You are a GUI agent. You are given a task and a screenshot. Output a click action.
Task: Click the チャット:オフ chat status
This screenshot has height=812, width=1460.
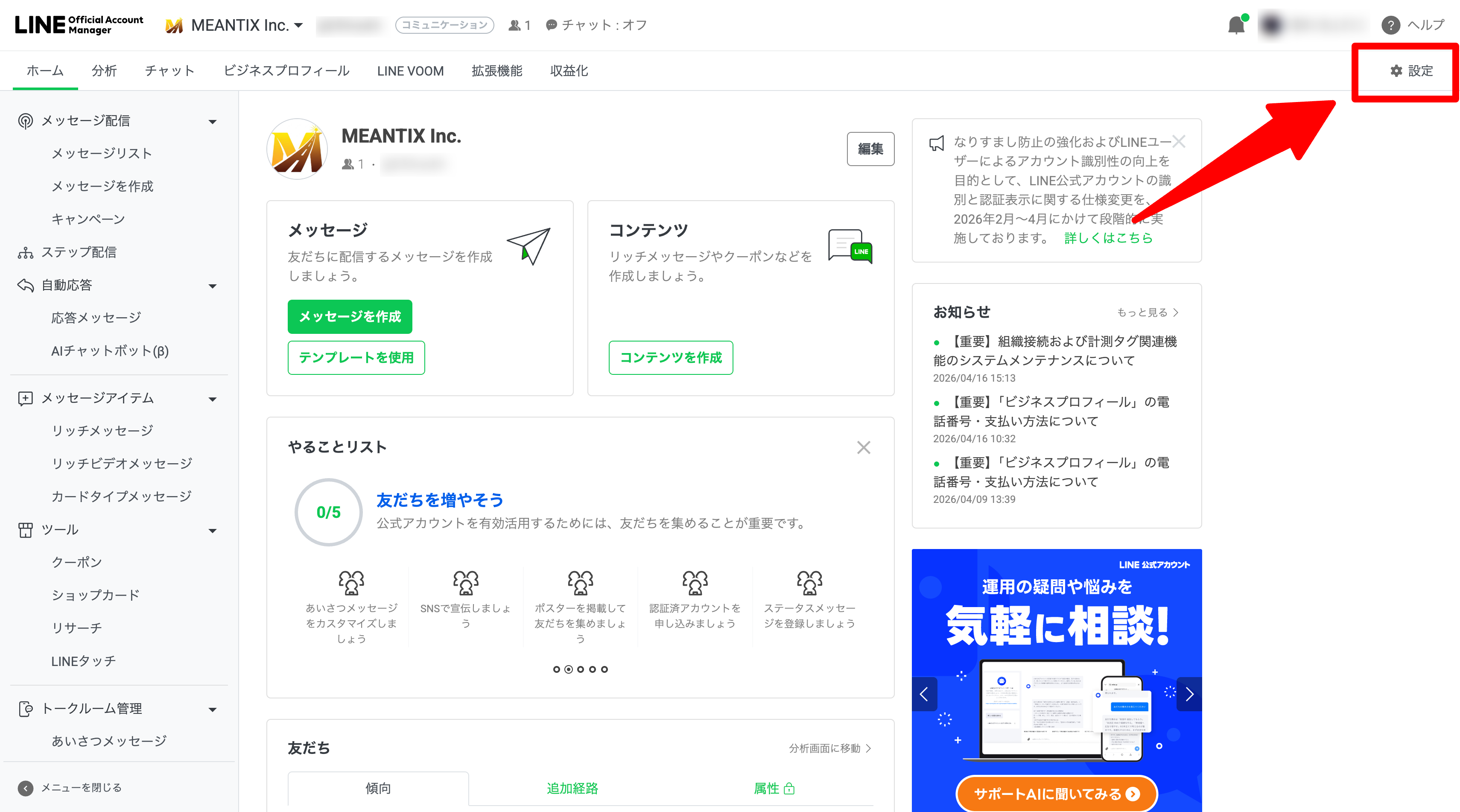[x=596, y=26]
